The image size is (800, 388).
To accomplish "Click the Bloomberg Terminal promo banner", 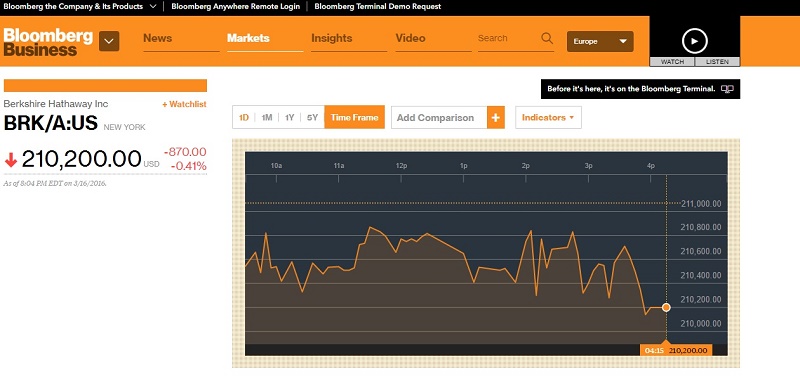I will point(640,89).
